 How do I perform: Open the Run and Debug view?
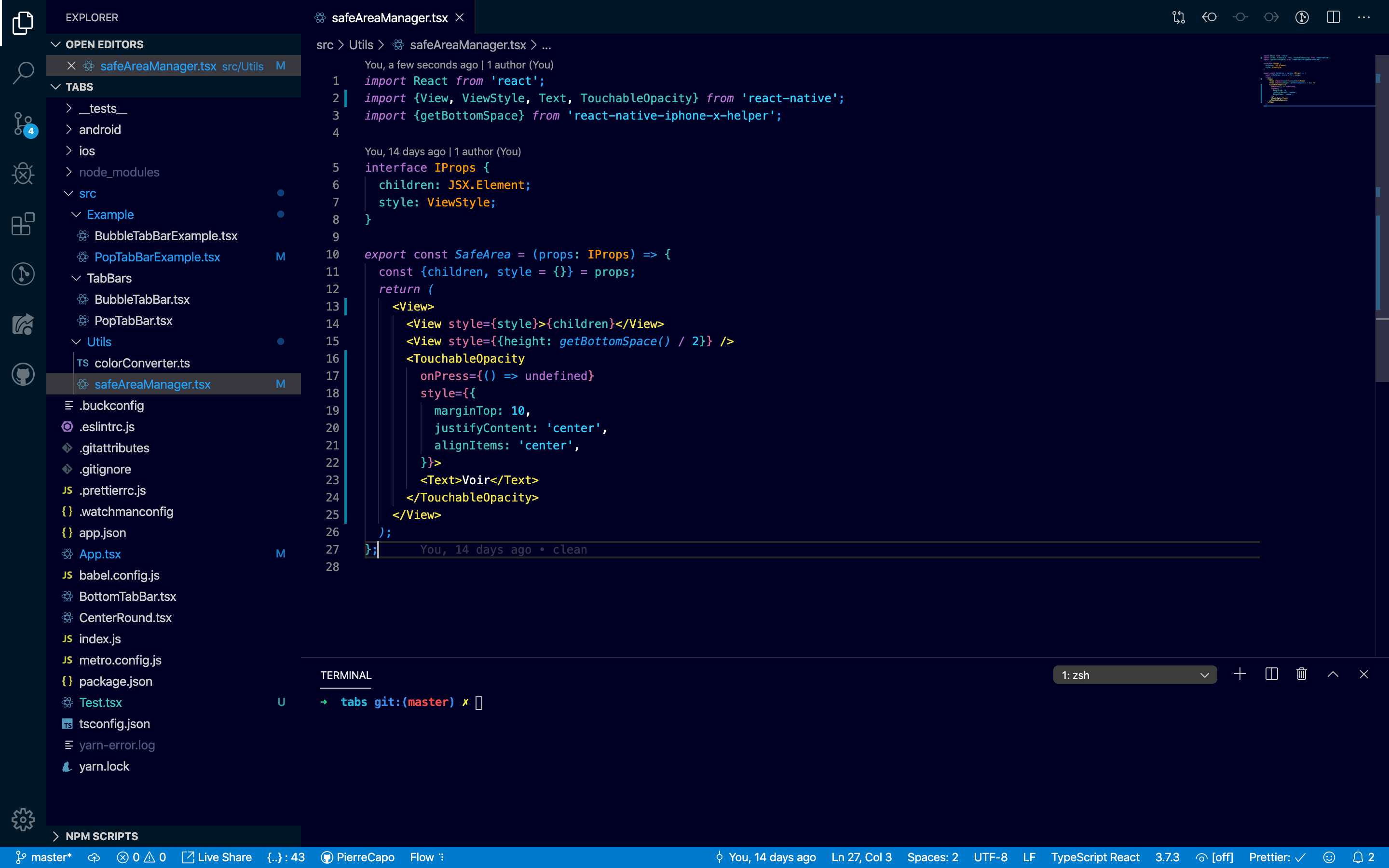pyautogui.click(x=23, y=174)
